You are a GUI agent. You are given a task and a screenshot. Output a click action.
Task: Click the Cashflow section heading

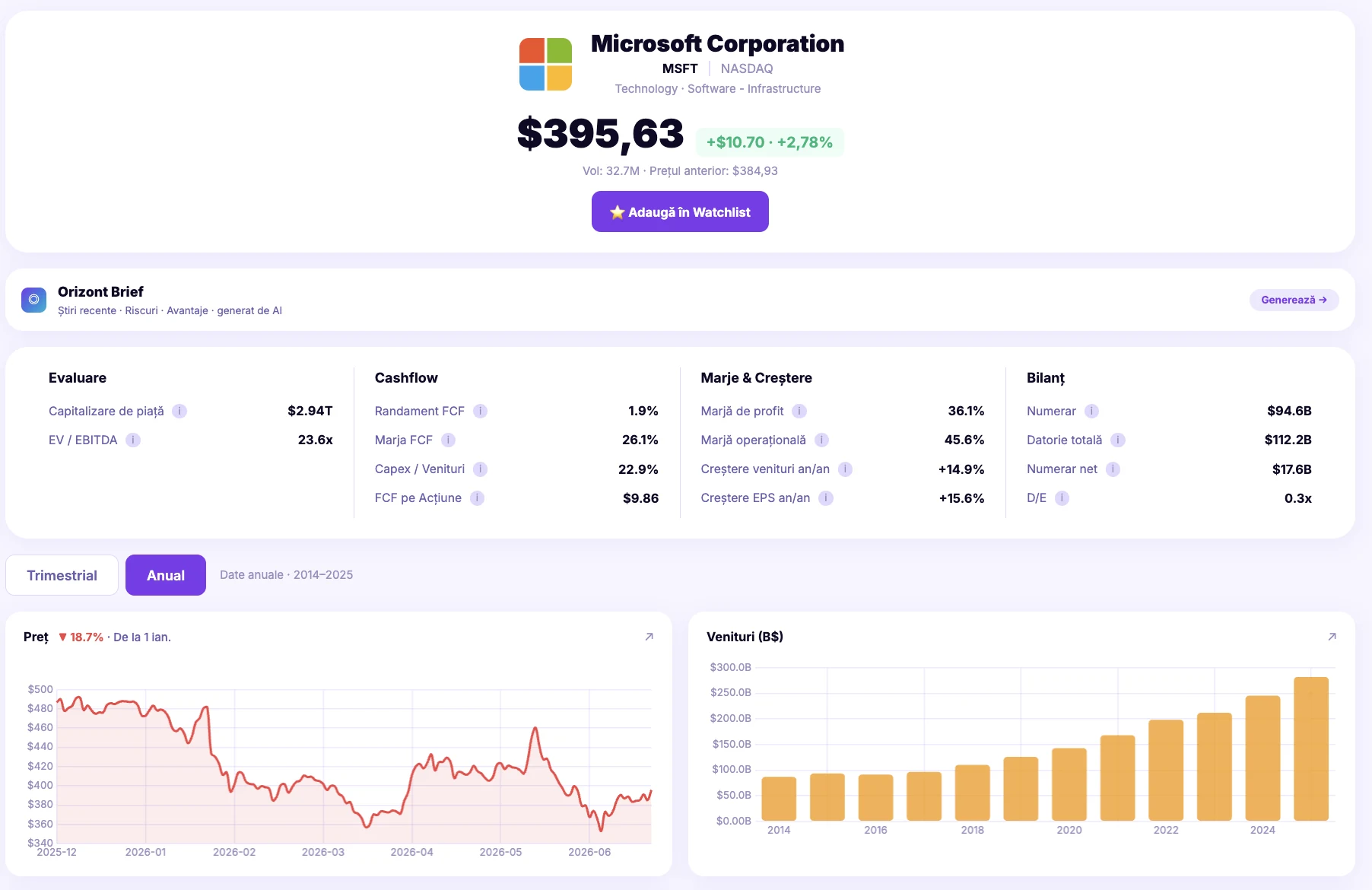(x=406, y=378)
